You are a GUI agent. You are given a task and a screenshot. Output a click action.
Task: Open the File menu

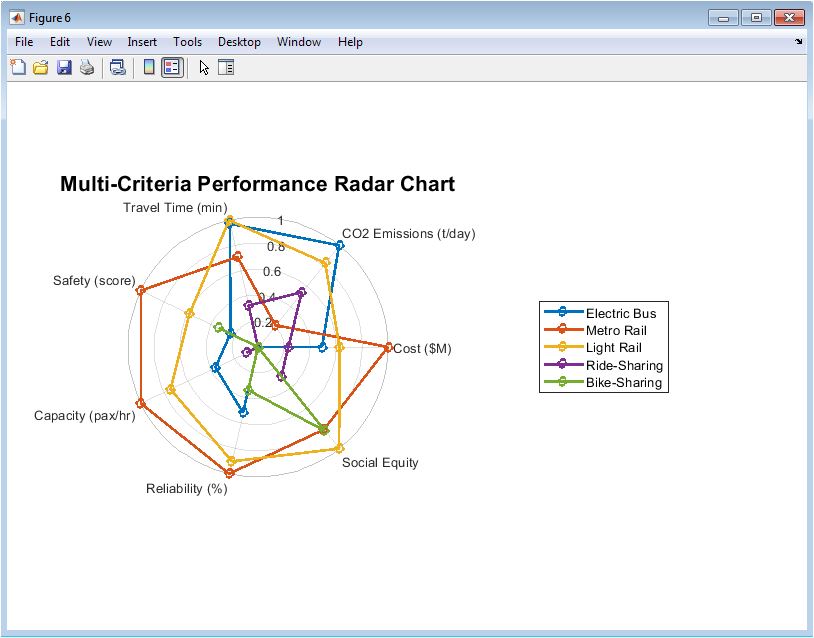pos(24,42)
